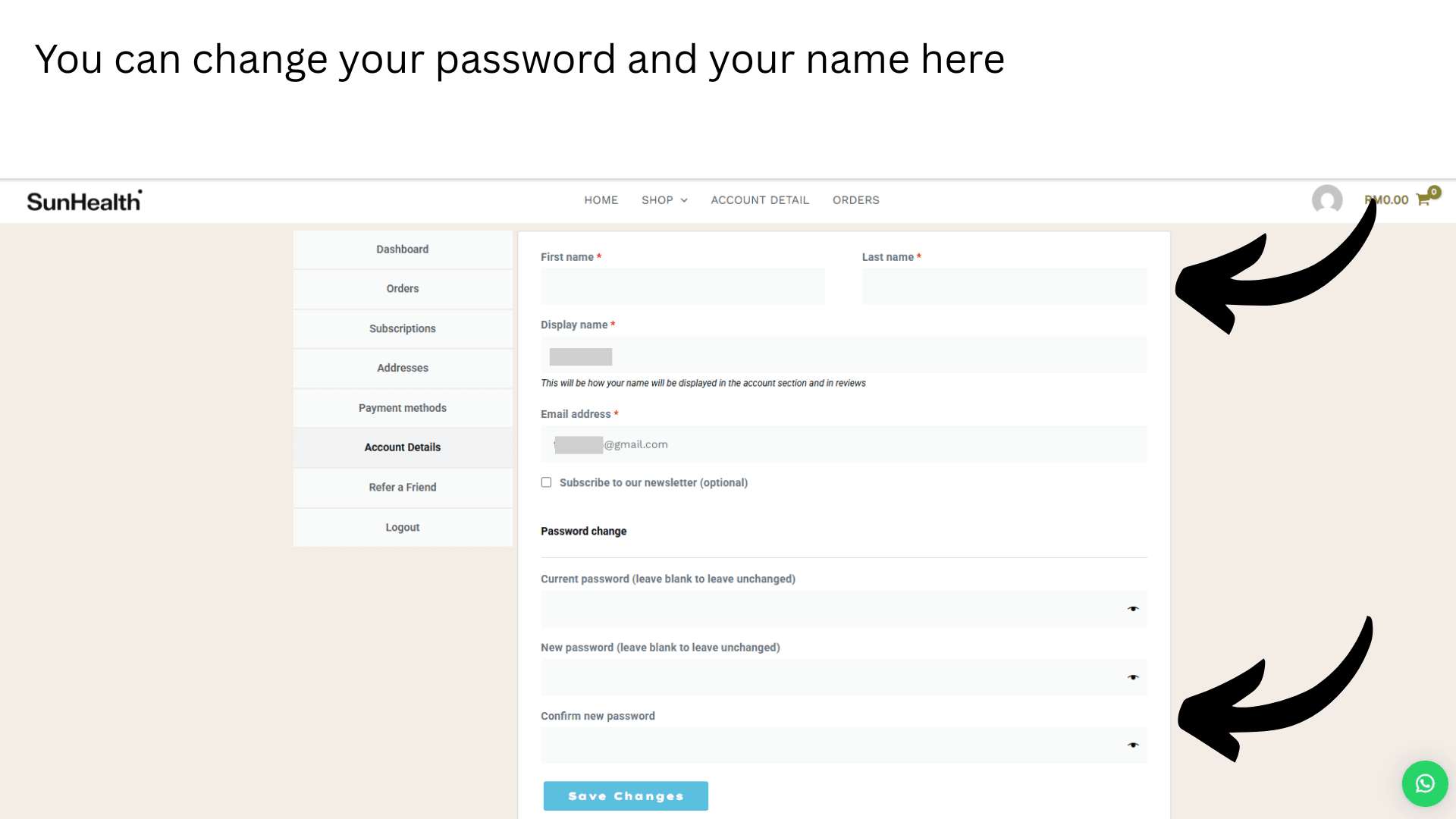
Task: Open Payment methods sidebar item
Action: tap(403, 408)
